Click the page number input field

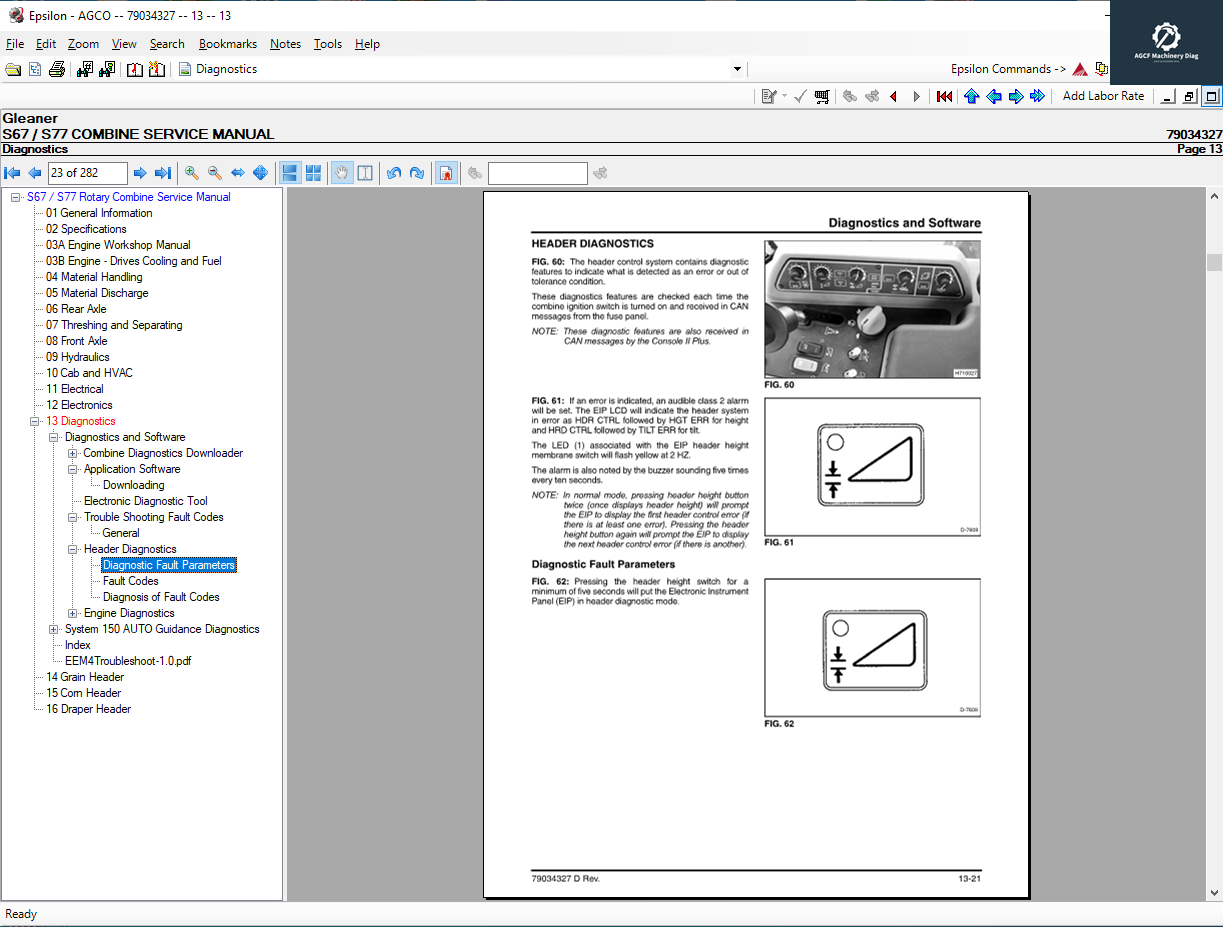tap(87, 173)
